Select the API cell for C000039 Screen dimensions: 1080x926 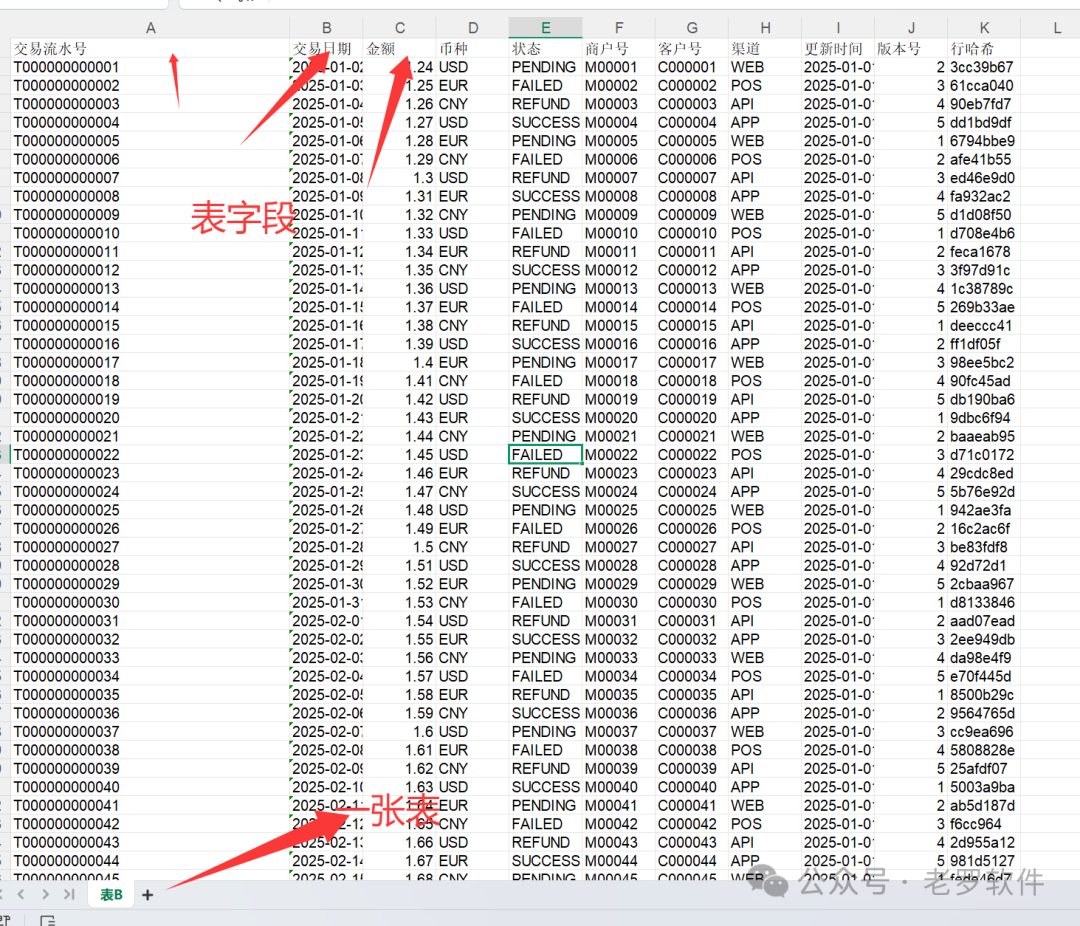pyautogui.click(x=765, y=768)
